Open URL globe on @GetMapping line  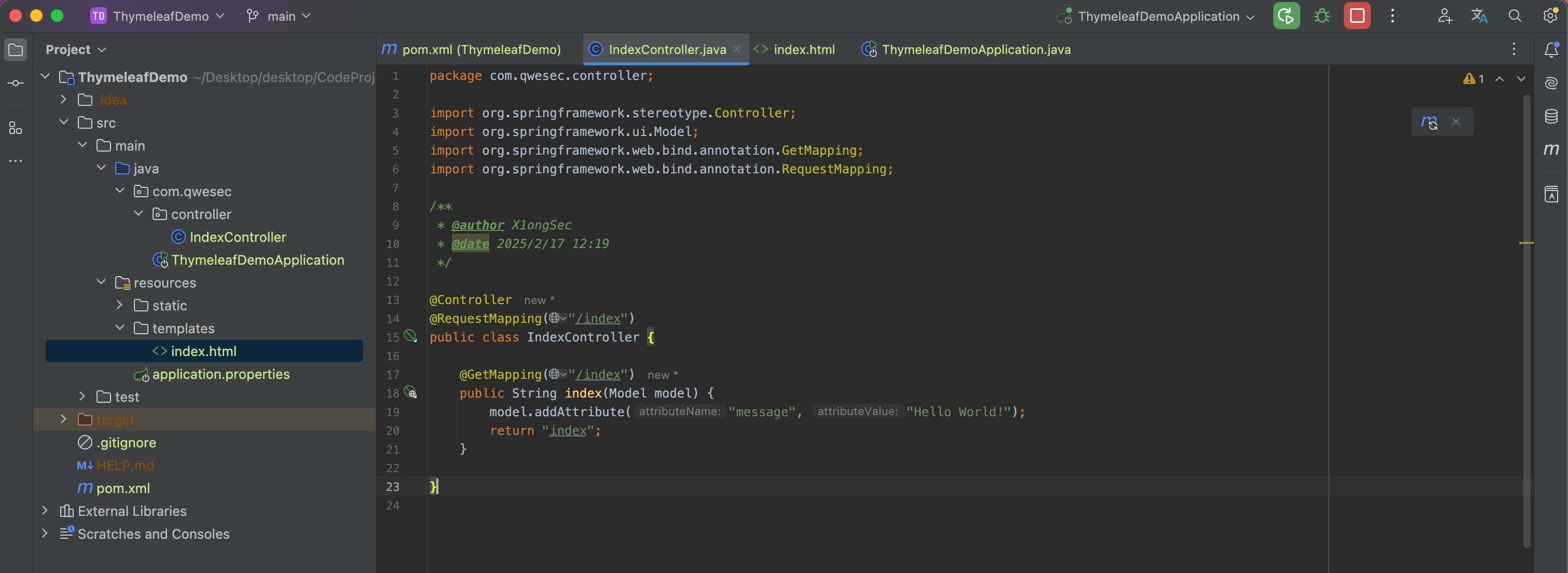557,375
